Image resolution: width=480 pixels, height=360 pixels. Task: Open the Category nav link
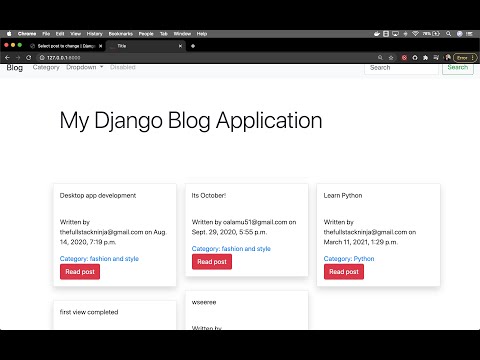tap(46, 67)
